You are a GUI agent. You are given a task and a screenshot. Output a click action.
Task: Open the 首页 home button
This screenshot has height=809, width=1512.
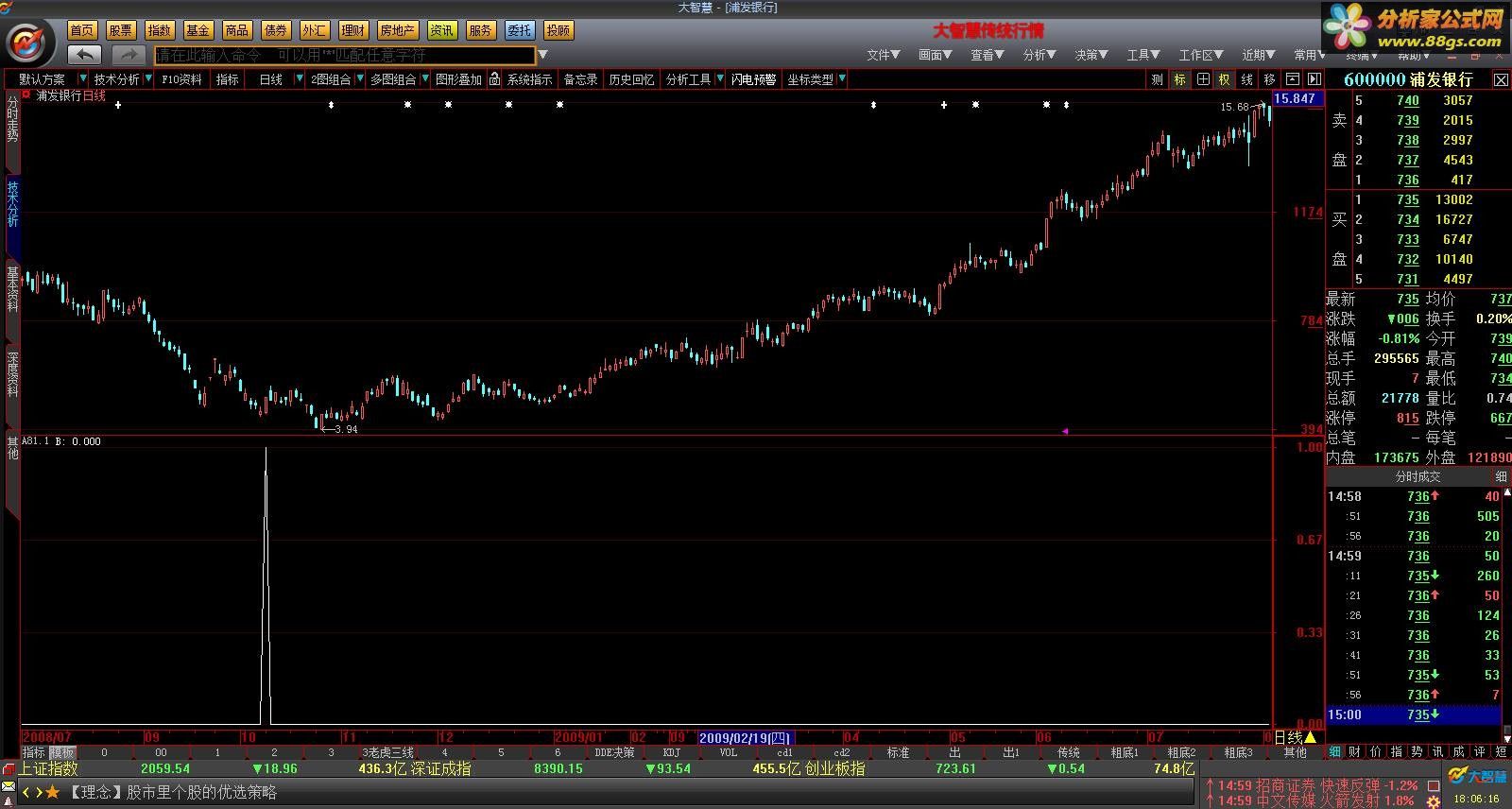point(82,30)
